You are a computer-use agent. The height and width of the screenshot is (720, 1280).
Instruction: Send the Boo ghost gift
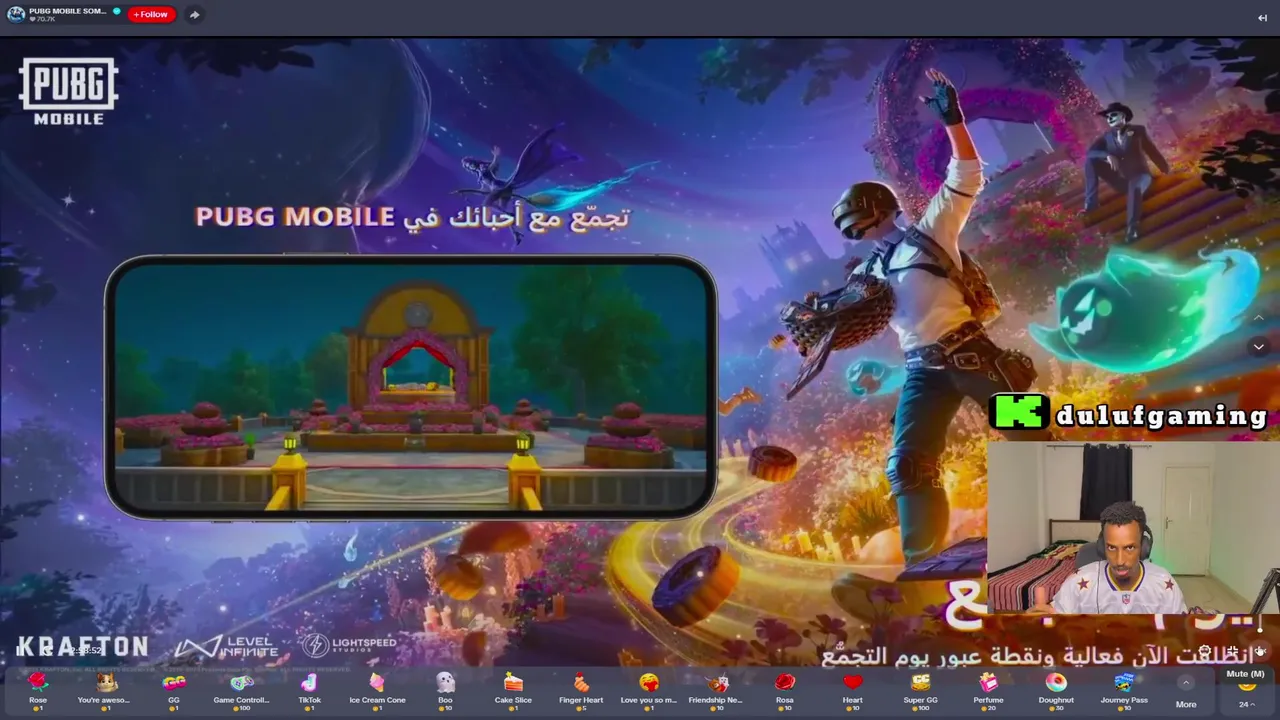coord(445,690)
